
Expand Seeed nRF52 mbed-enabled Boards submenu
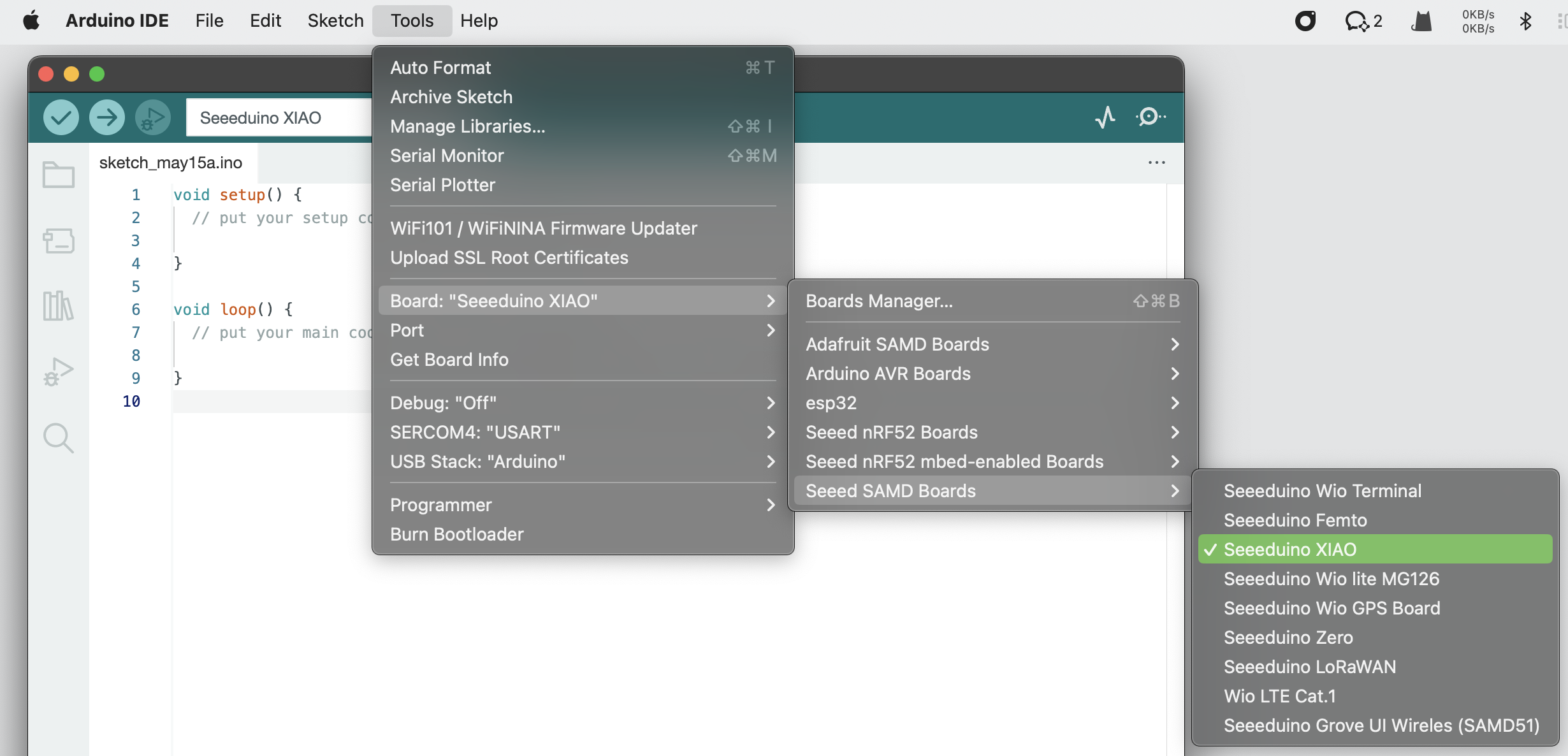tap(992, 461)
